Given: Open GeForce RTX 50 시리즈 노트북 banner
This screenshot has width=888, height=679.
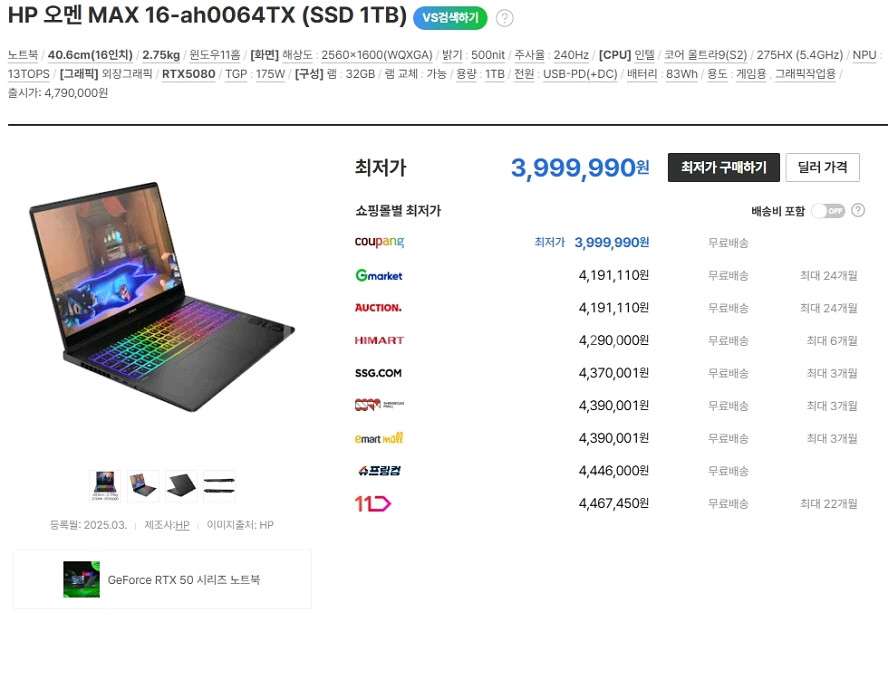Looking at the screenshot, I should tap(162, 579).
